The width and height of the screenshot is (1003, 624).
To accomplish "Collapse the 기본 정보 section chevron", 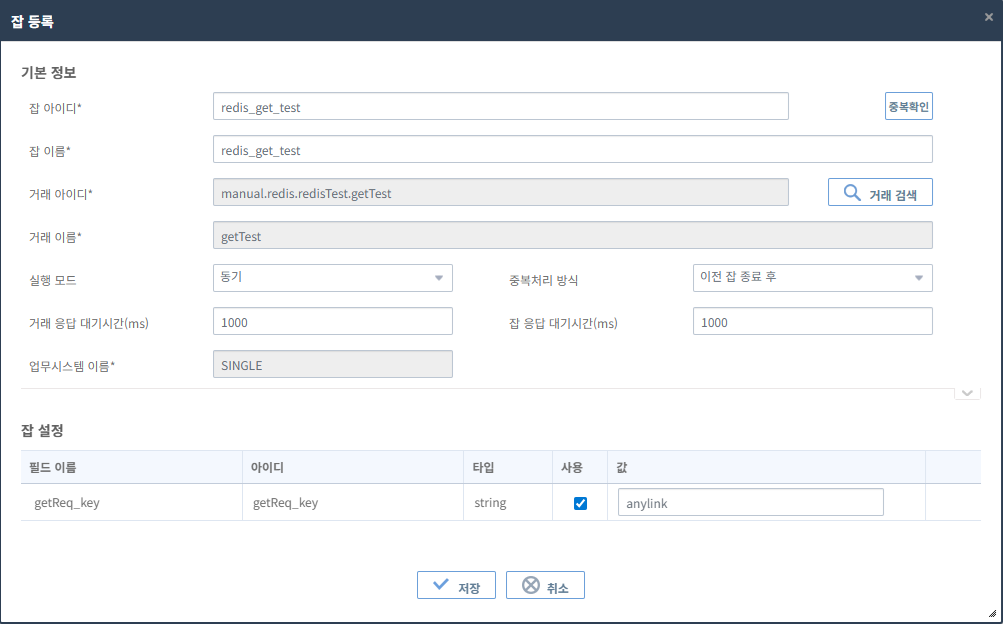I will click(967, 393).
